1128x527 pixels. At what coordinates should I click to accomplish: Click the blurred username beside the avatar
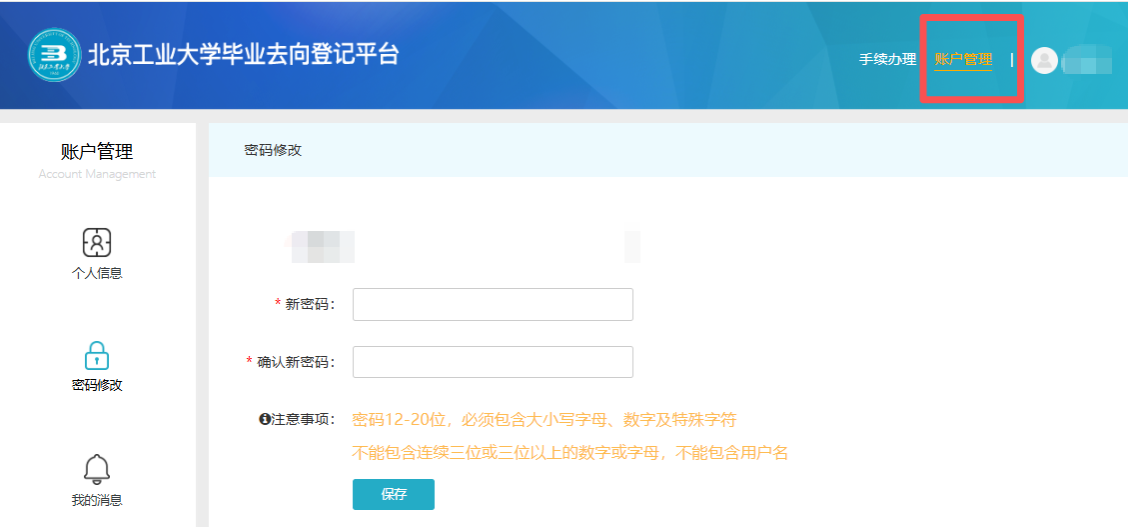tap(1087, 62)
